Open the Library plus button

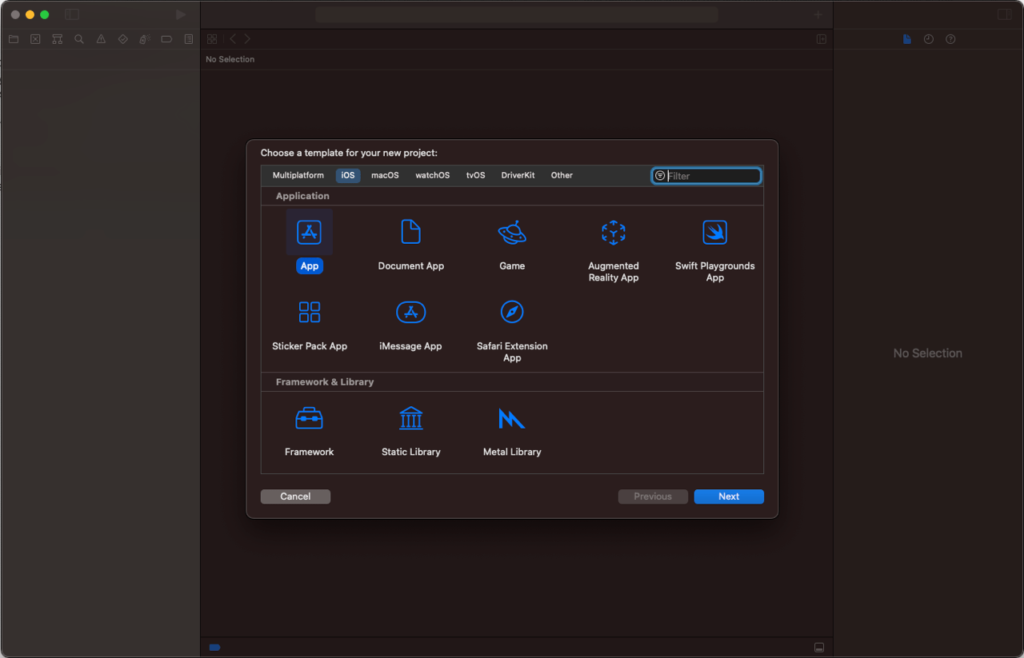[x=818, y=14]
